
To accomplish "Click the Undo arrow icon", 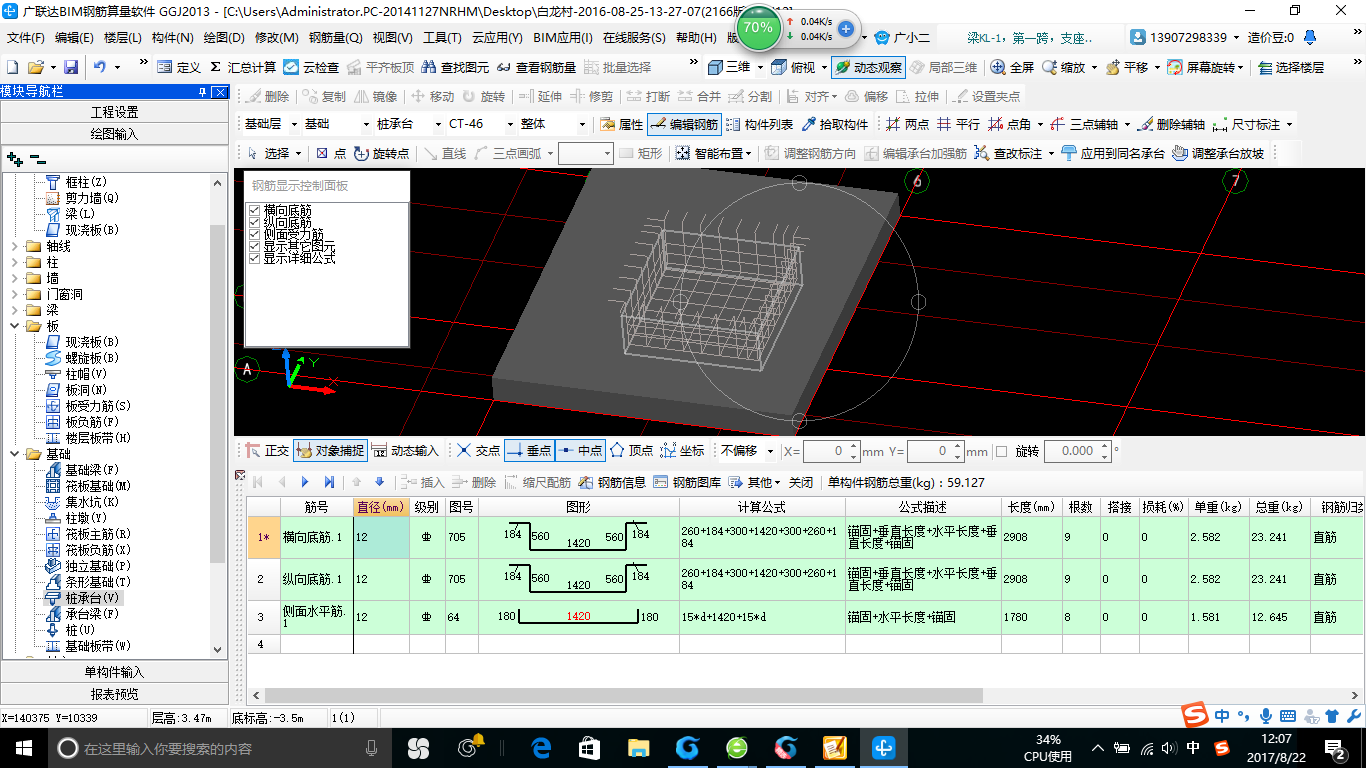I will coord(100,67).
